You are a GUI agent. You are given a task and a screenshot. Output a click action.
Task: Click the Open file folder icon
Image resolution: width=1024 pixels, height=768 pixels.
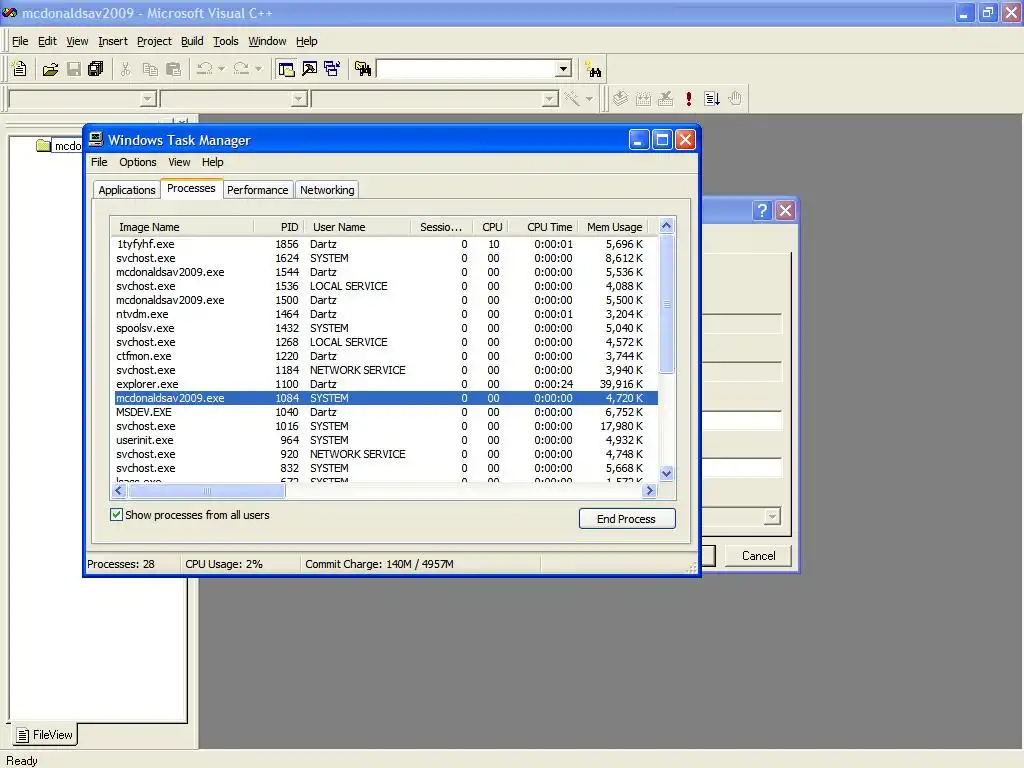(x=50, y=69)
